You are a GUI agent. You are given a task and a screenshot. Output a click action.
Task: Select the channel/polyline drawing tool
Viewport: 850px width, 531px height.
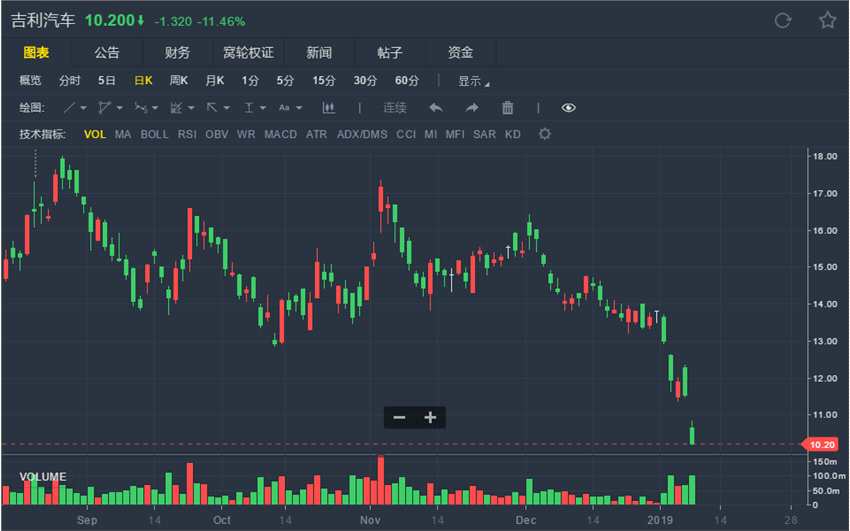click(x=104, y=108)
